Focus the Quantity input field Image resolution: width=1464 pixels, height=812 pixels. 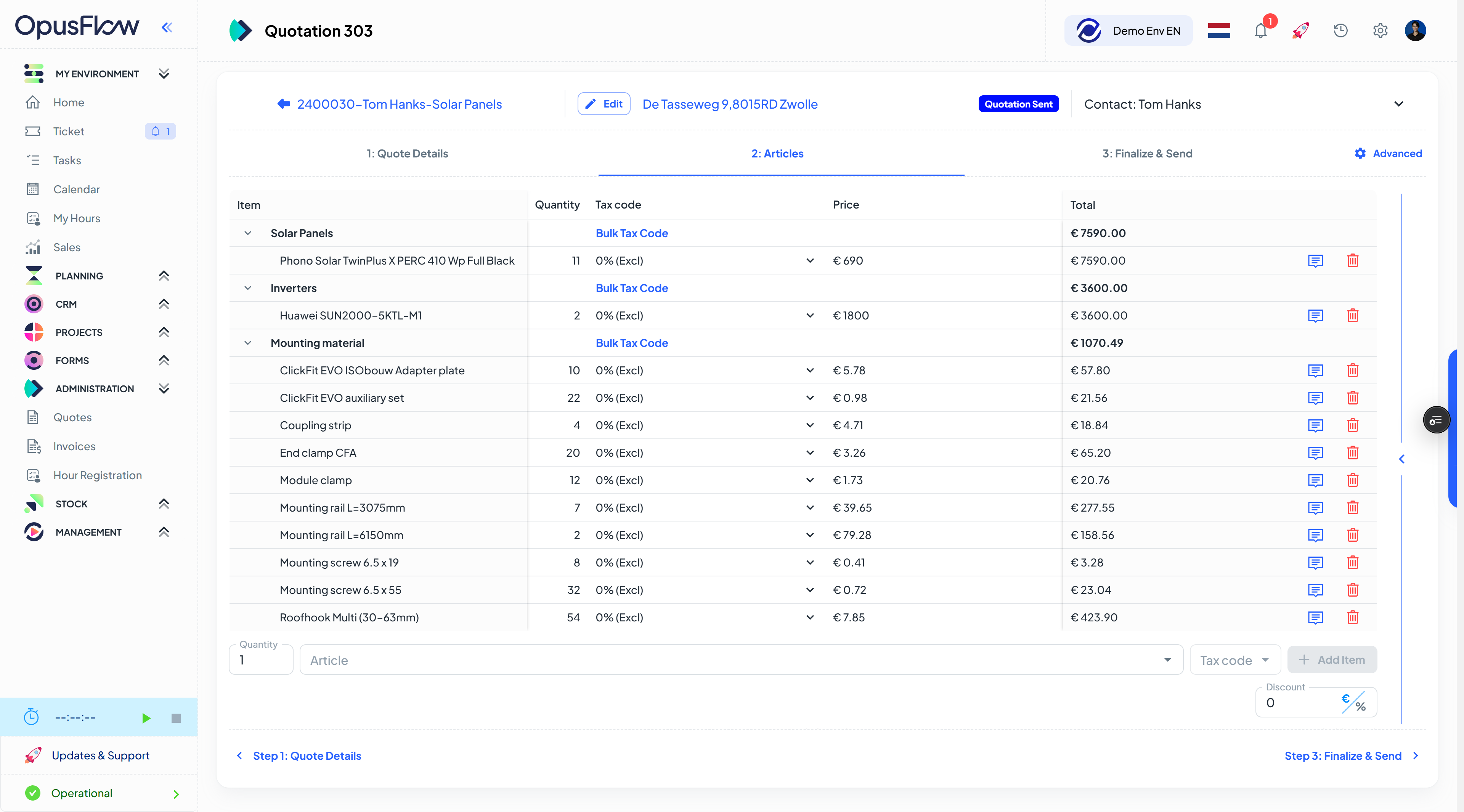click(261, 660)
